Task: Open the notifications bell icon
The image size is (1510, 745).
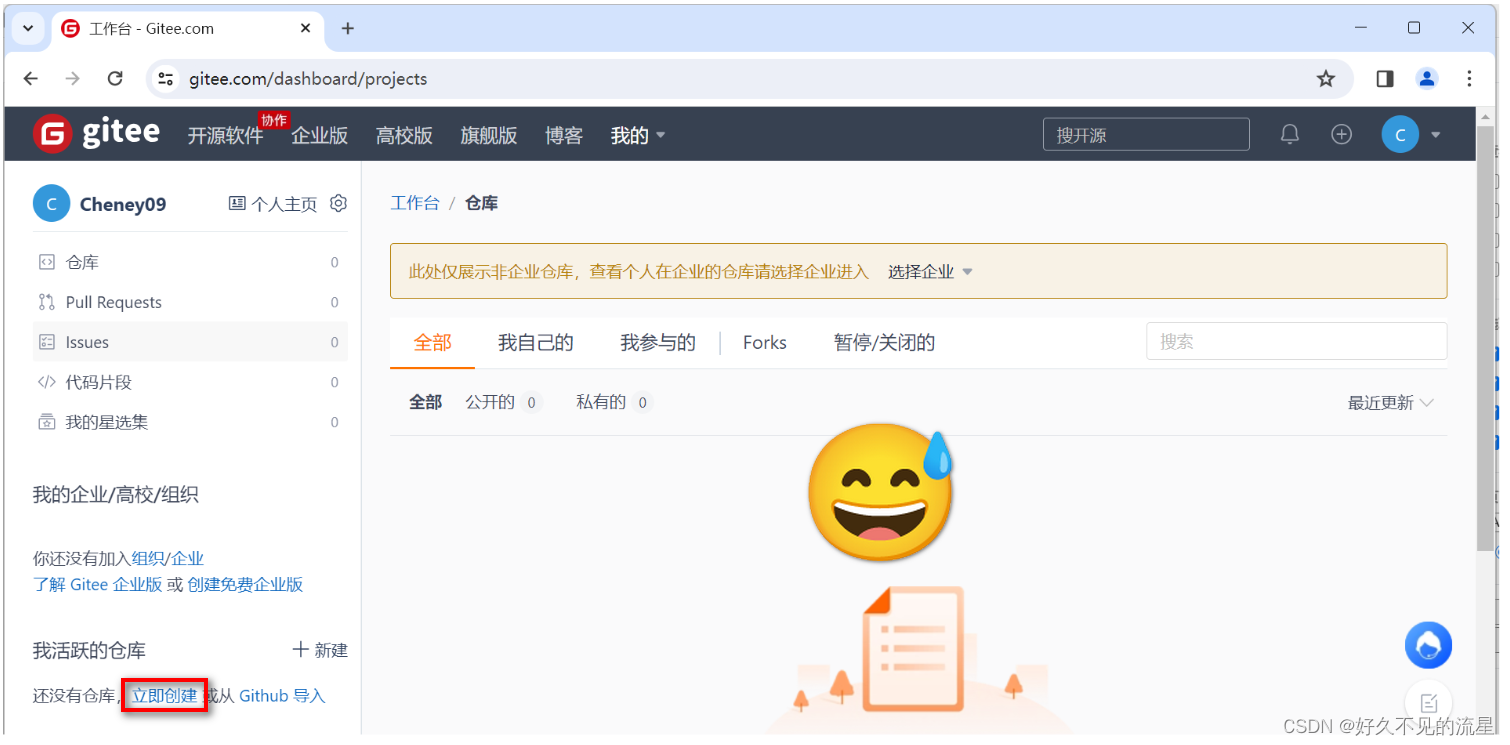Action: [1290, 134]
